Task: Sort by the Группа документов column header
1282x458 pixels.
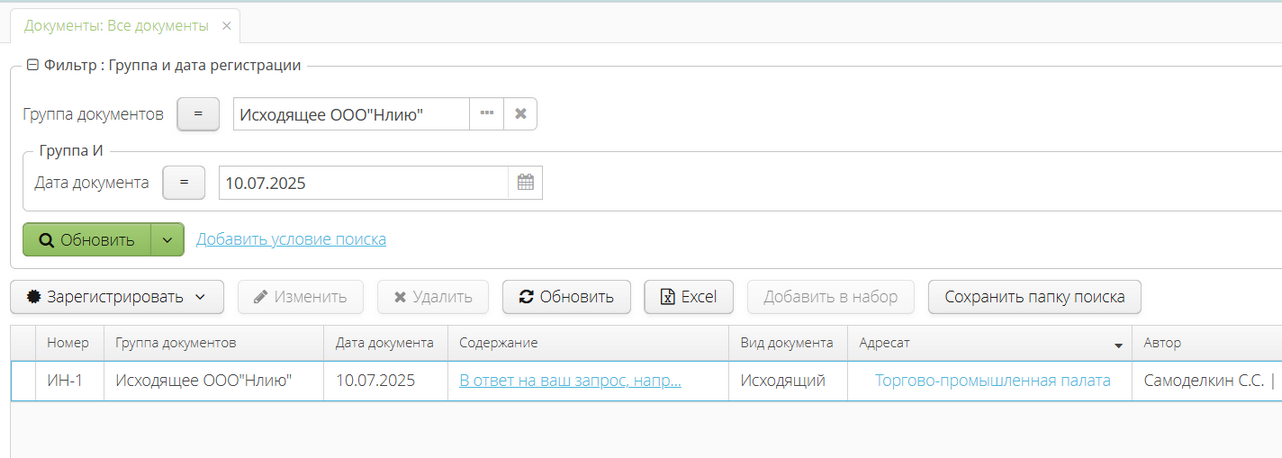Action: pyautogui.click(x=214, y=343)
